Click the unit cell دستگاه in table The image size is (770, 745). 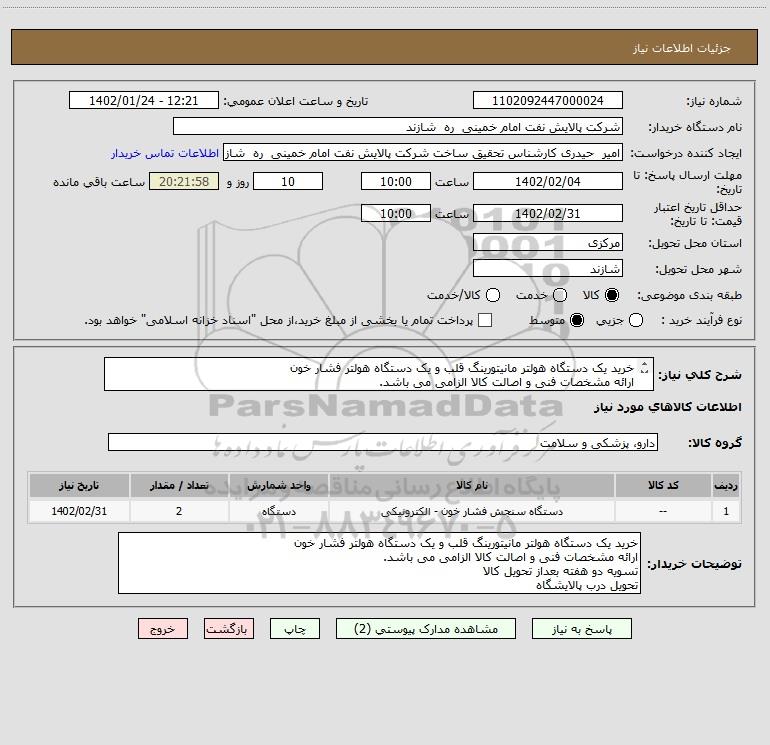coord(278,511)
